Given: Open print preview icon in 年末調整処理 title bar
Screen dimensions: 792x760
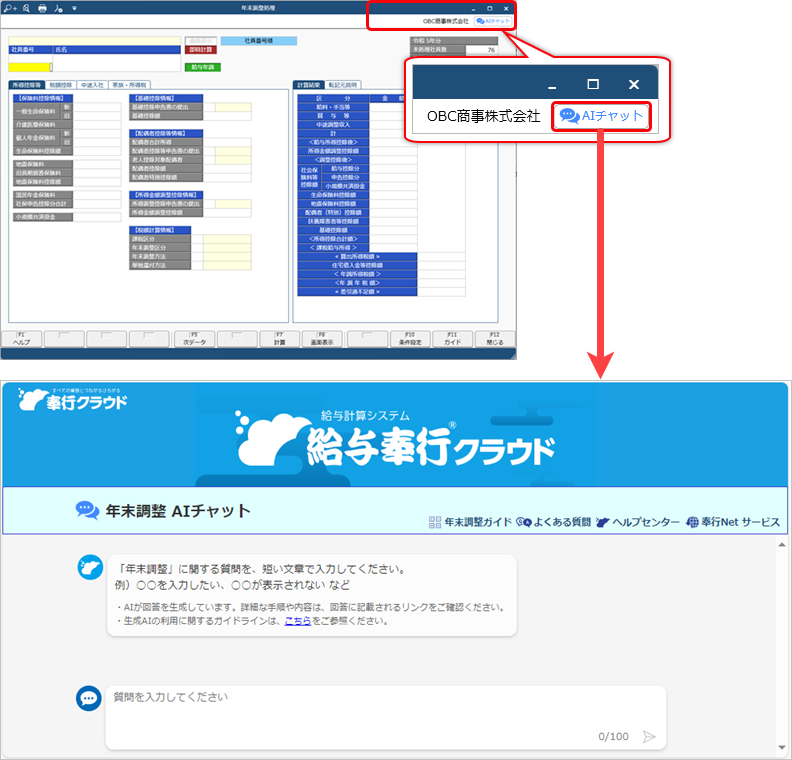Looking at the screenshot, I should coord(26,8).
